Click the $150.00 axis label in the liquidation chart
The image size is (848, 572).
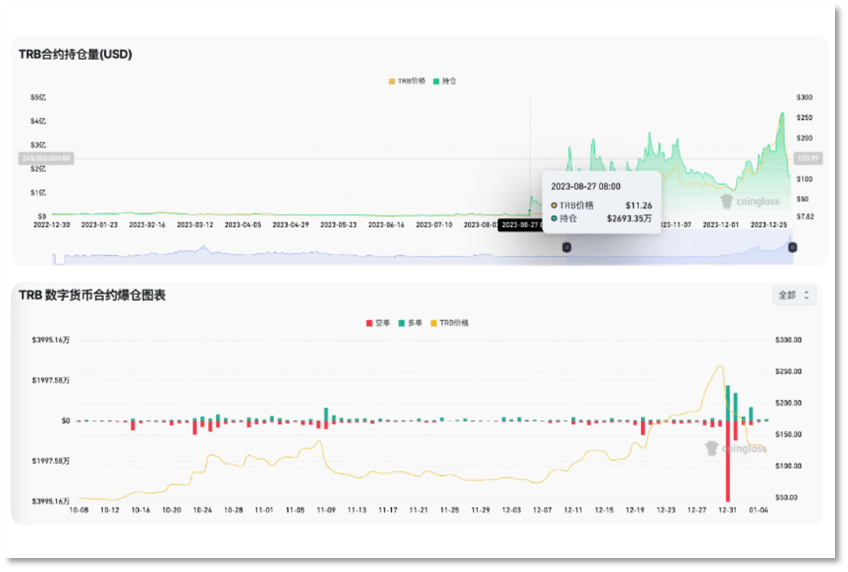tap(788, 434)
